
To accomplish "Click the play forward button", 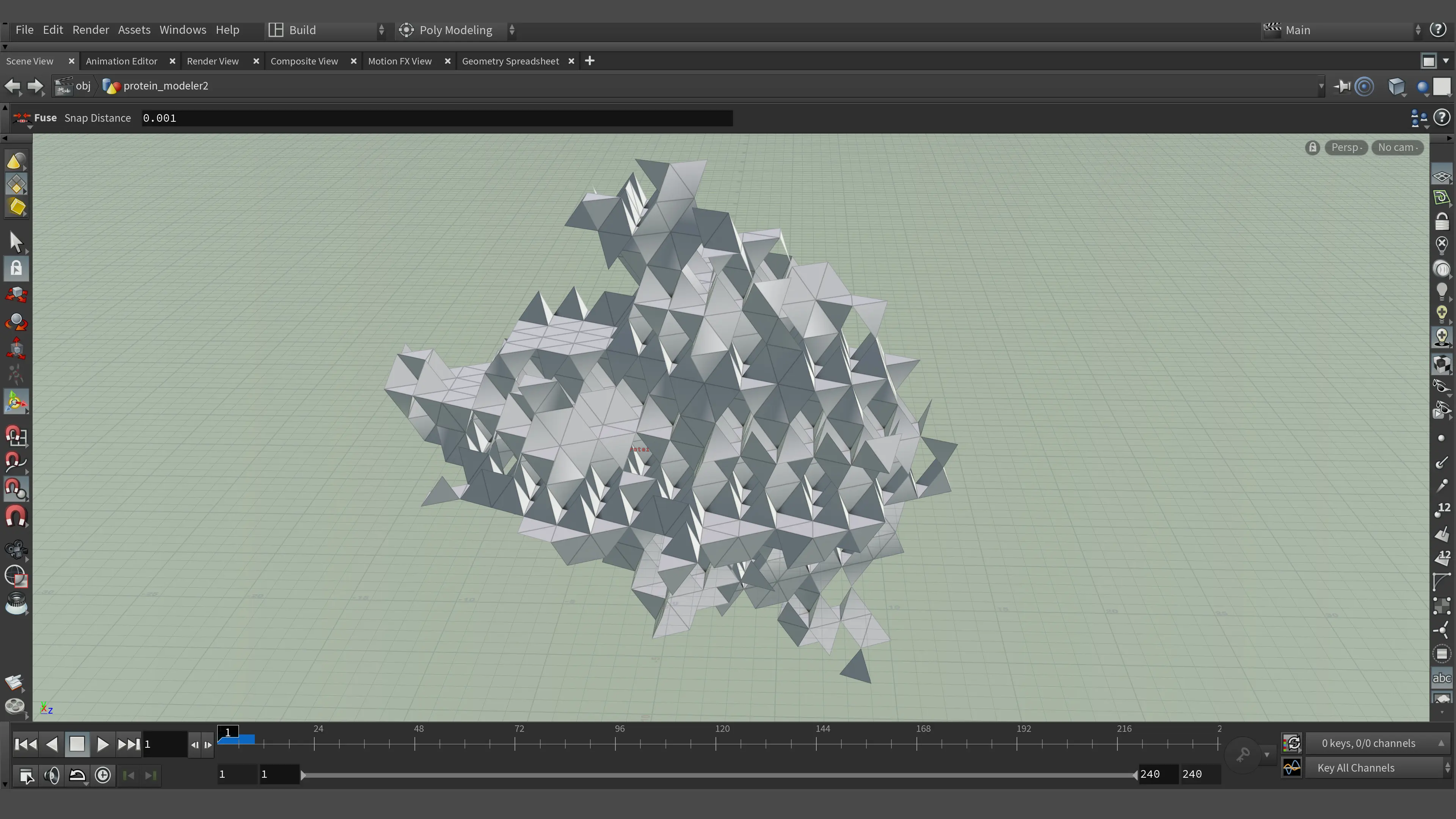I will (102, 744).
